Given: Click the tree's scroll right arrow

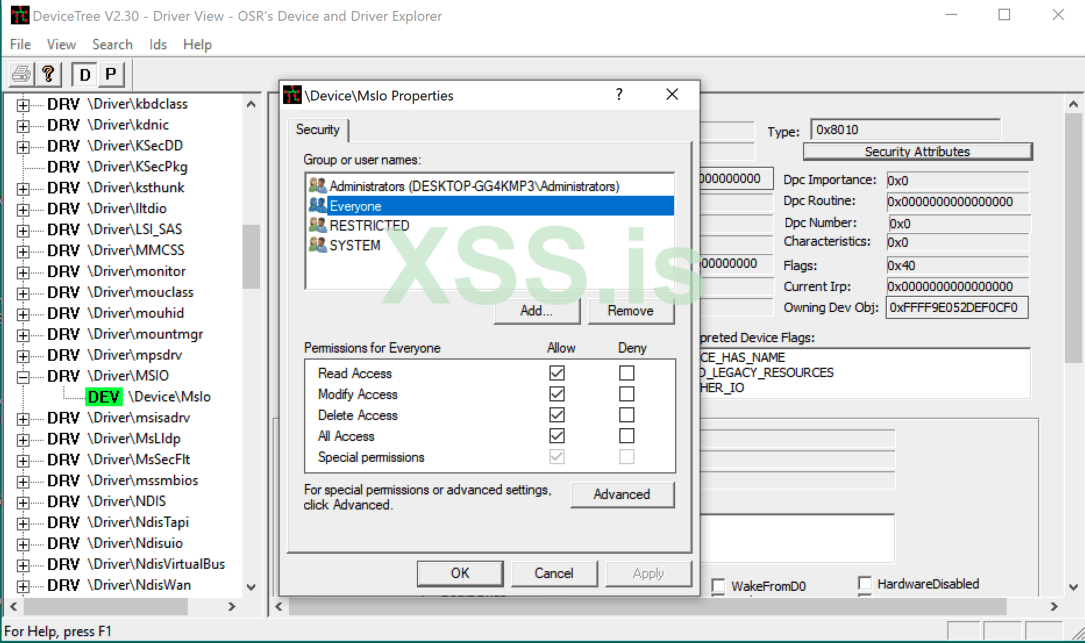Looking at the screenshot, I should pos(232,606).
